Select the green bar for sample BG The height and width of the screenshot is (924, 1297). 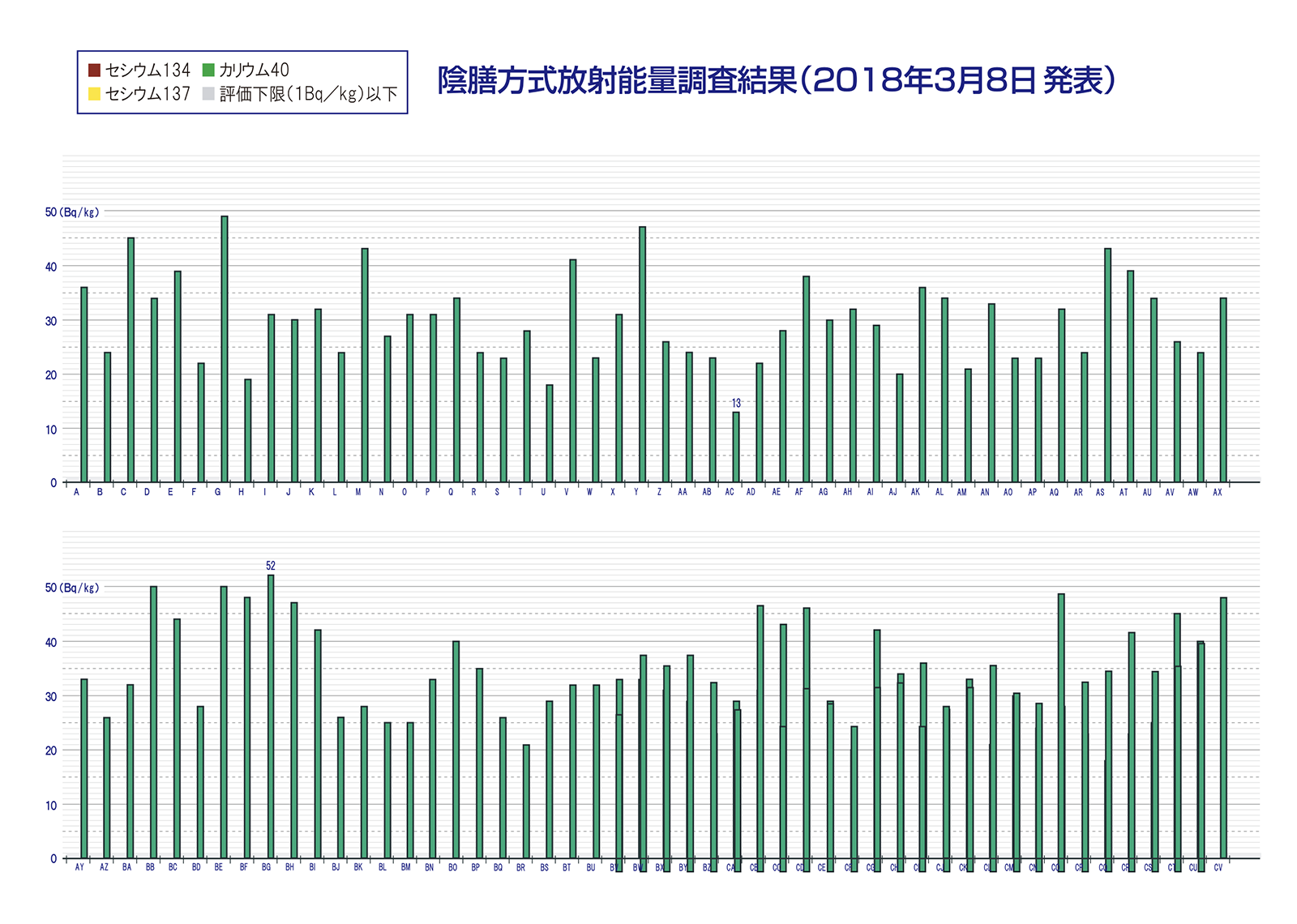pyautogui.click(x=271, y=717)
